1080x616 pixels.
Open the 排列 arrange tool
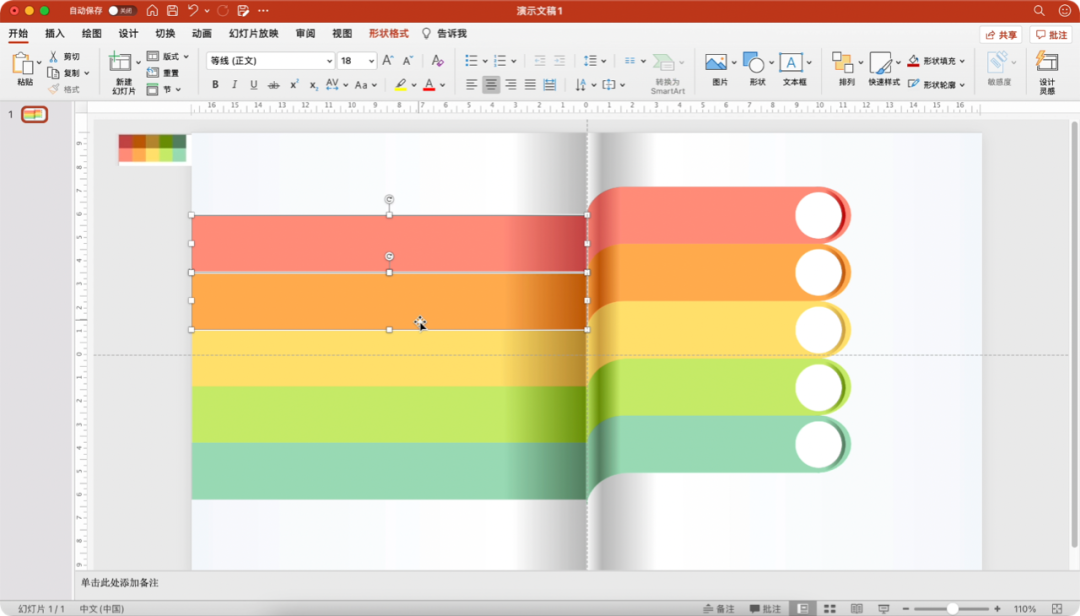pos(844,69)
